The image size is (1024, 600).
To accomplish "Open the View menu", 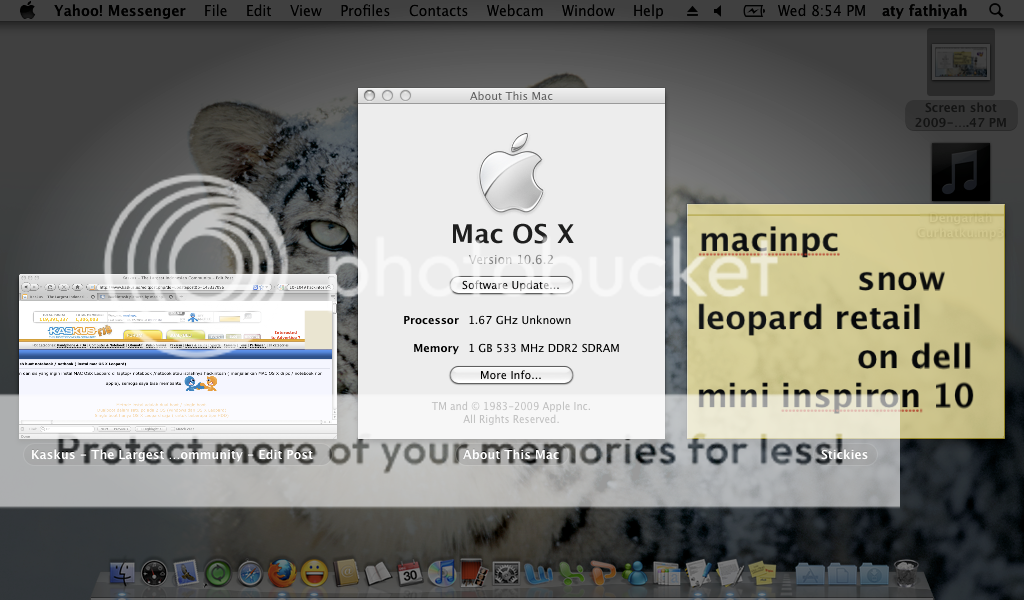I will click(x=306, y=11).
